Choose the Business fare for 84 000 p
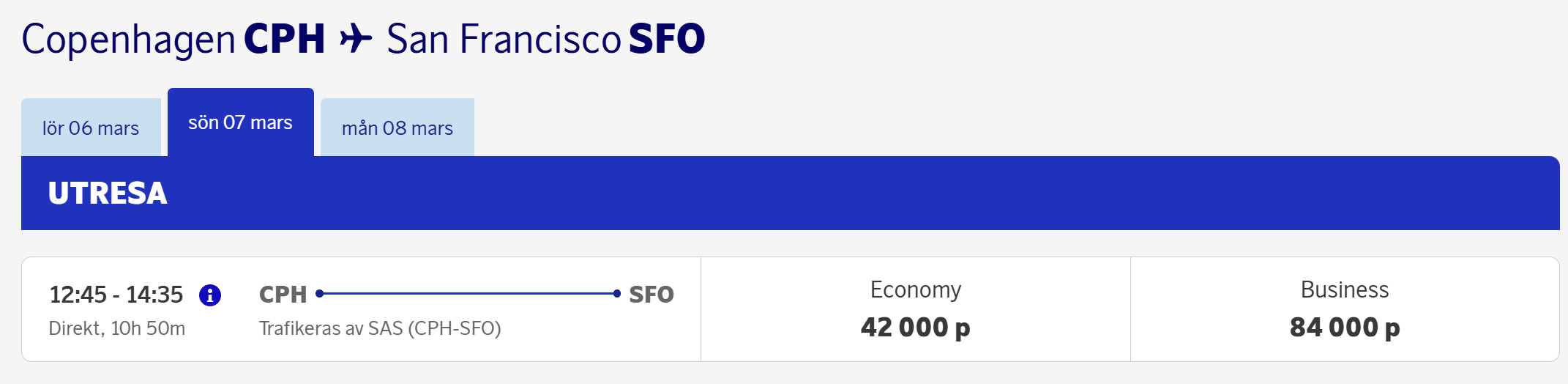The width and height of the screenshot is (1568, 384). click(1345, 309)
